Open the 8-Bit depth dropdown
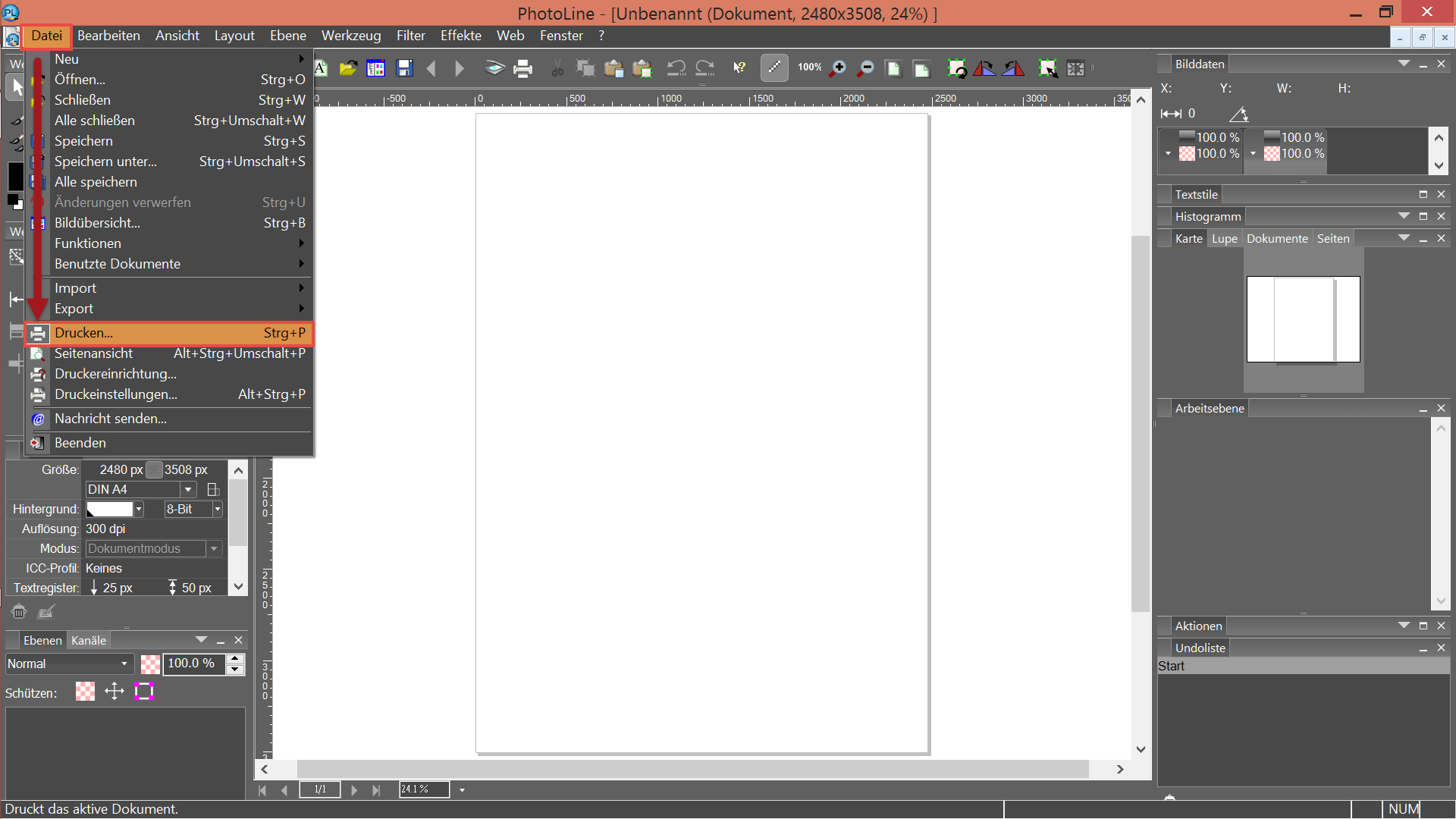The height and width of the screenshot is (819, 1456). point(218,509)
